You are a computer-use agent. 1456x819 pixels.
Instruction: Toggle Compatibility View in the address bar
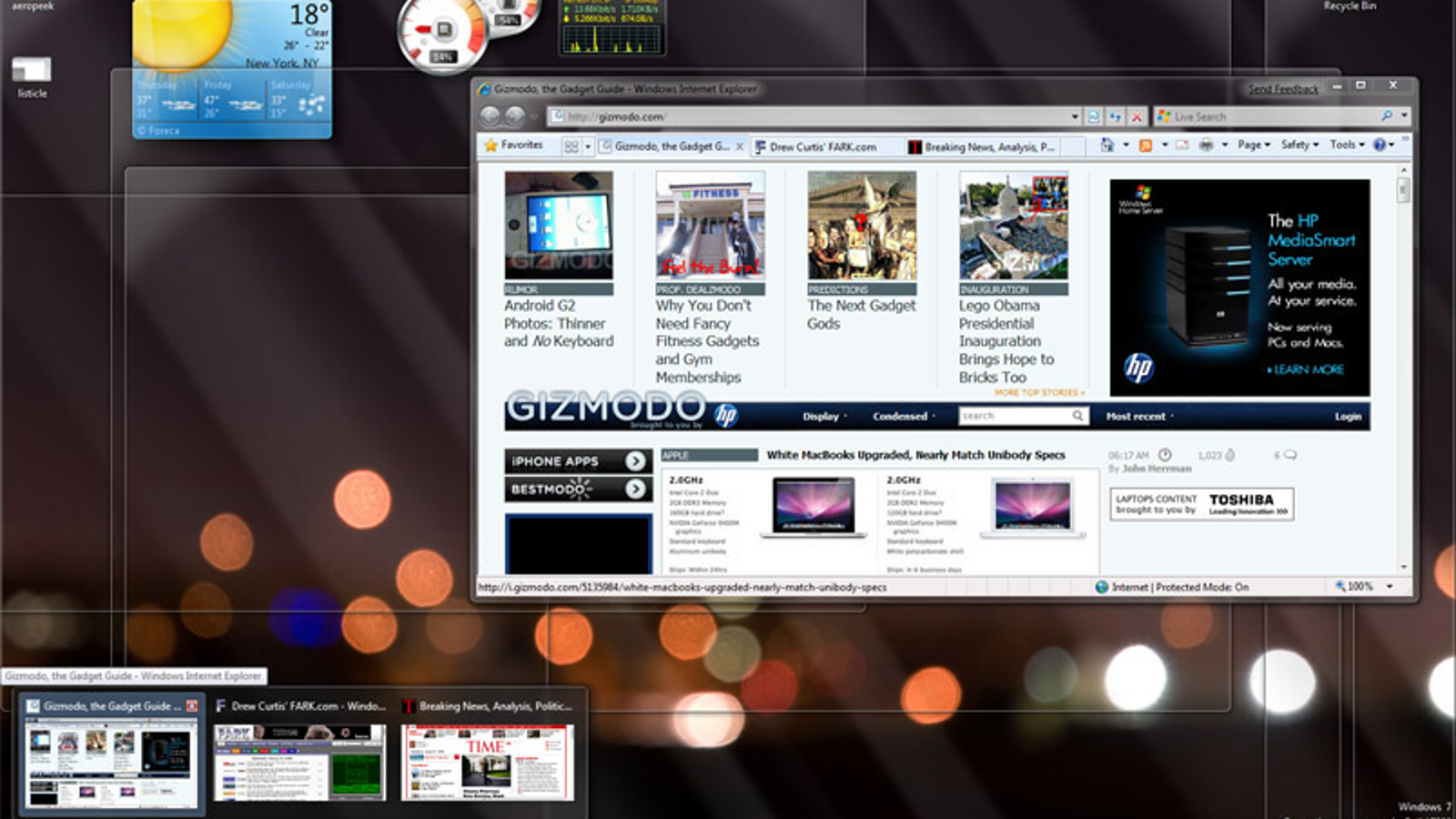pyautogui.click(x=1094, y=116)
